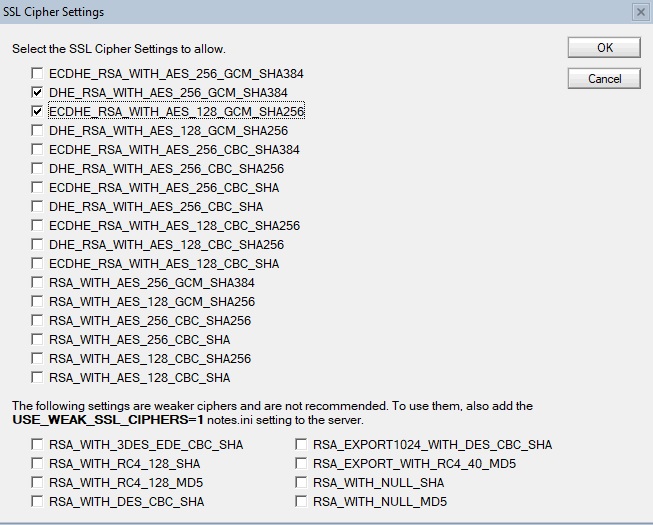Enable ECDHE_RSA_WITH_AES_256_CBC_SHA cipher
The image size is (653, 525).
[37, 187]
